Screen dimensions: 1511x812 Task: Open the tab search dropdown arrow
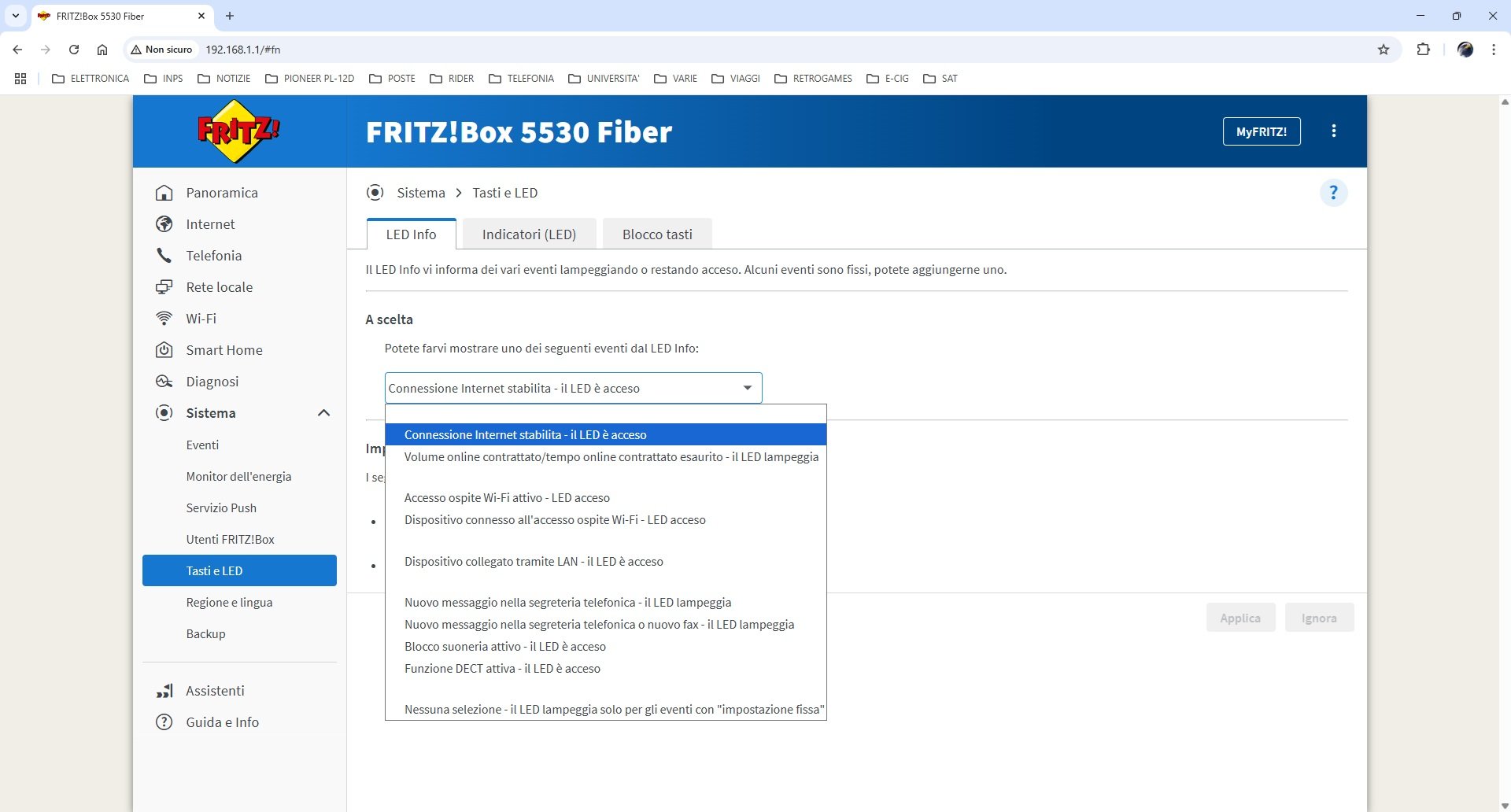(x=15, y=16)
